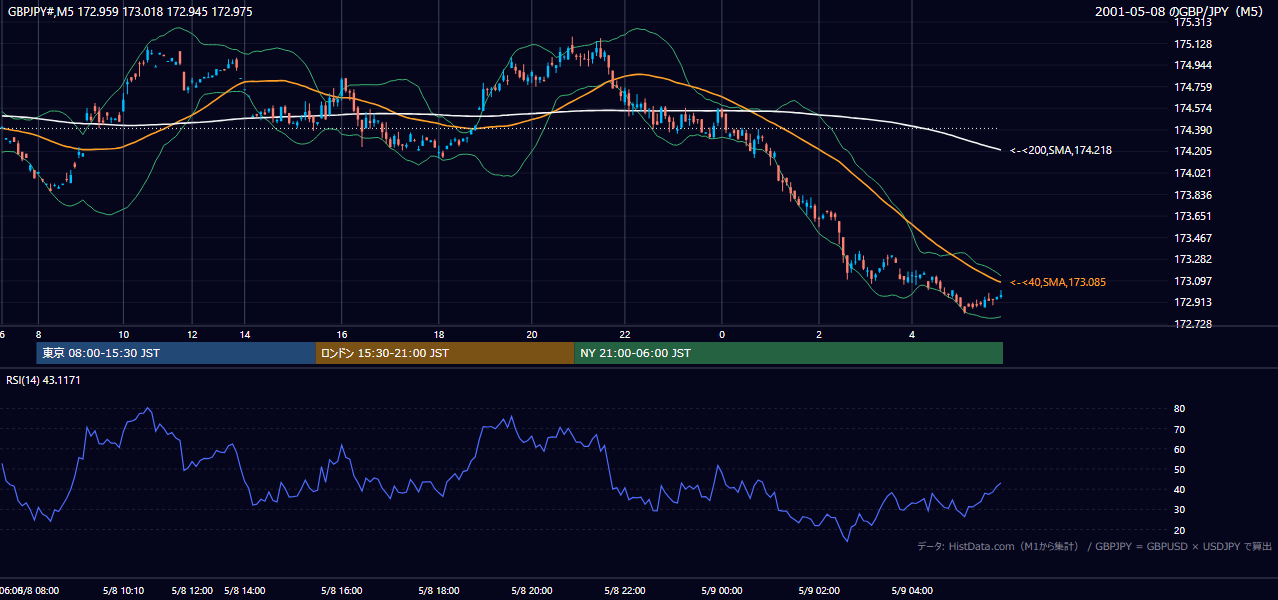Image resolution: width=1278 pixels, height=600 pixels.
Task: Click price axis value 174.390
Action: 1193,130
